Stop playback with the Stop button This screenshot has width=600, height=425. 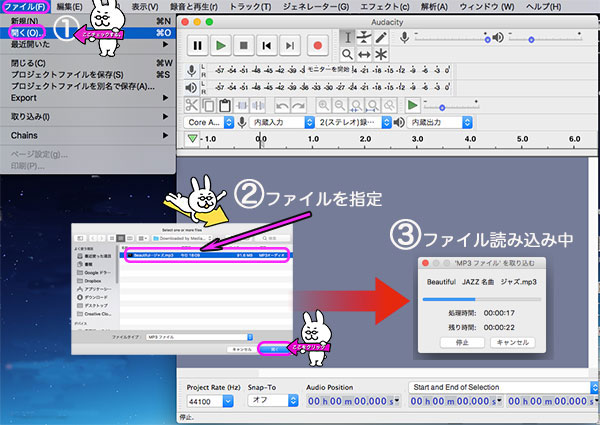[x=244, y=46]
